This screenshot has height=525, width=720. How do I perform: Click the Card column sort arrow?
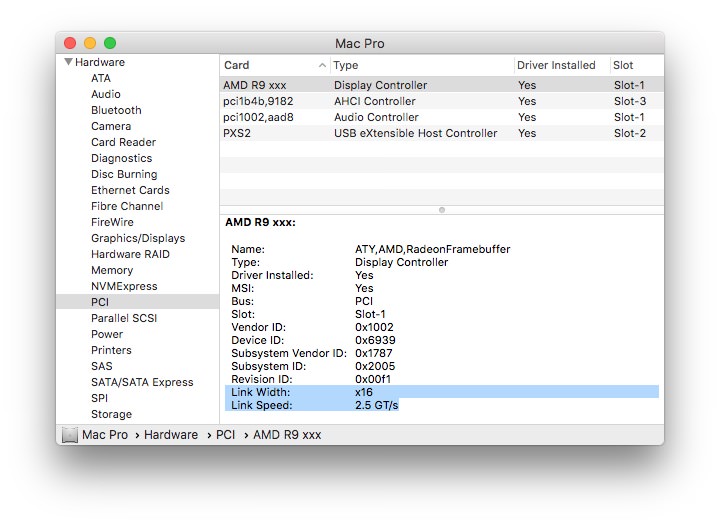(322, 65)
